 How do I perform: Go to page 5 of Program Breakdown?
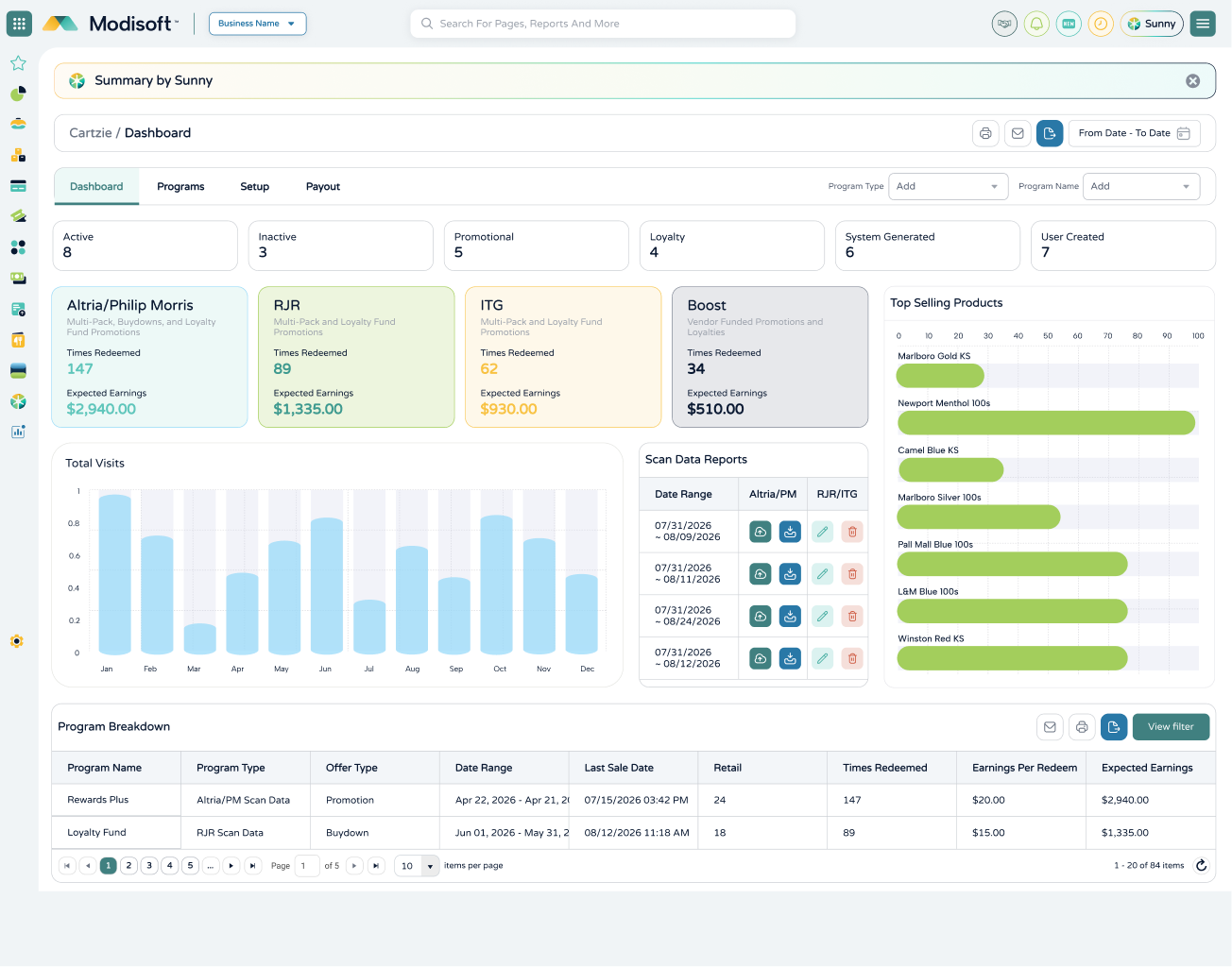[x=190, y=866]
